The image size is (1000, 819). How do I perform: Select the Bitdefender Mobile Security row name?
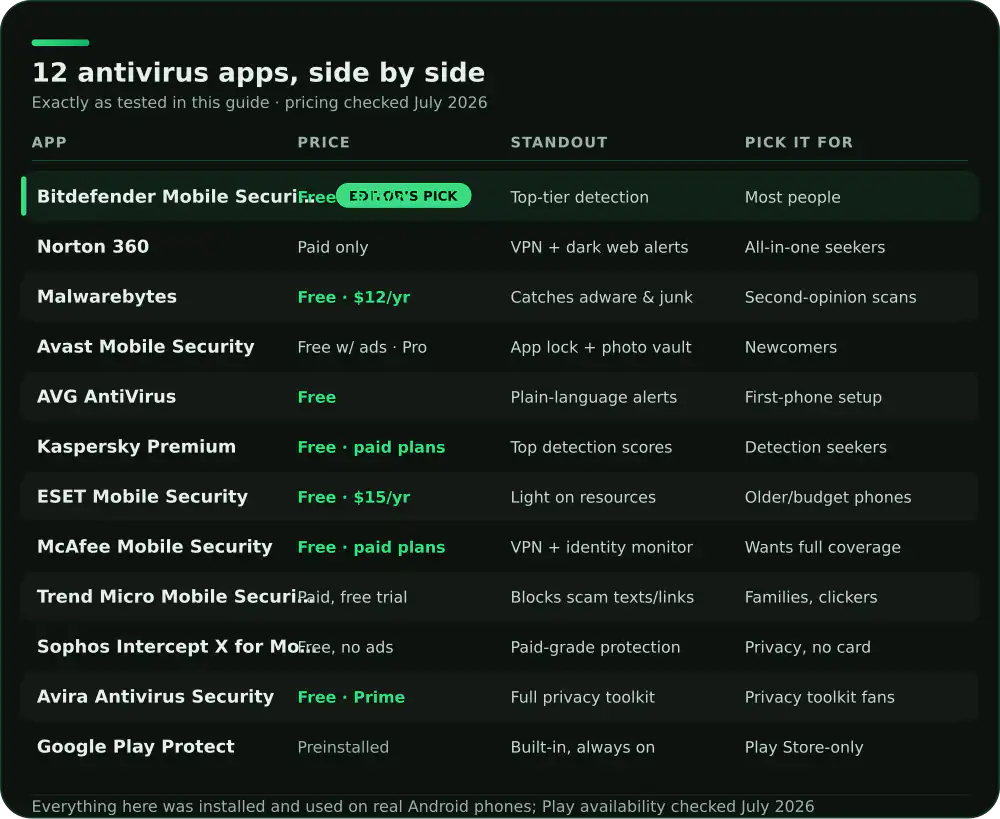pos(176,196)
